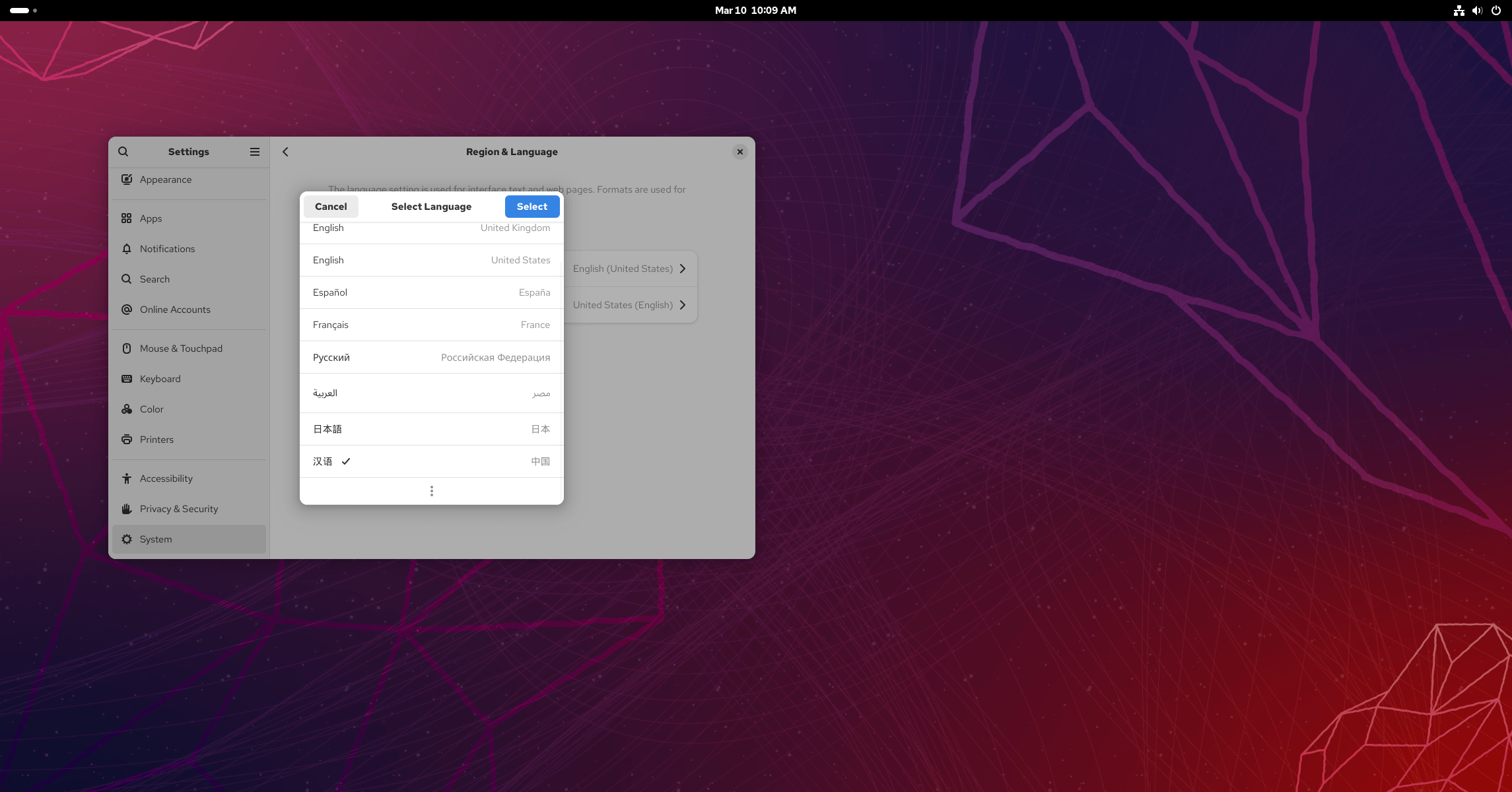Screen dimensions: 1512x792
Task: Click the Keyboard sidebar icon
Action: point(127,378)
